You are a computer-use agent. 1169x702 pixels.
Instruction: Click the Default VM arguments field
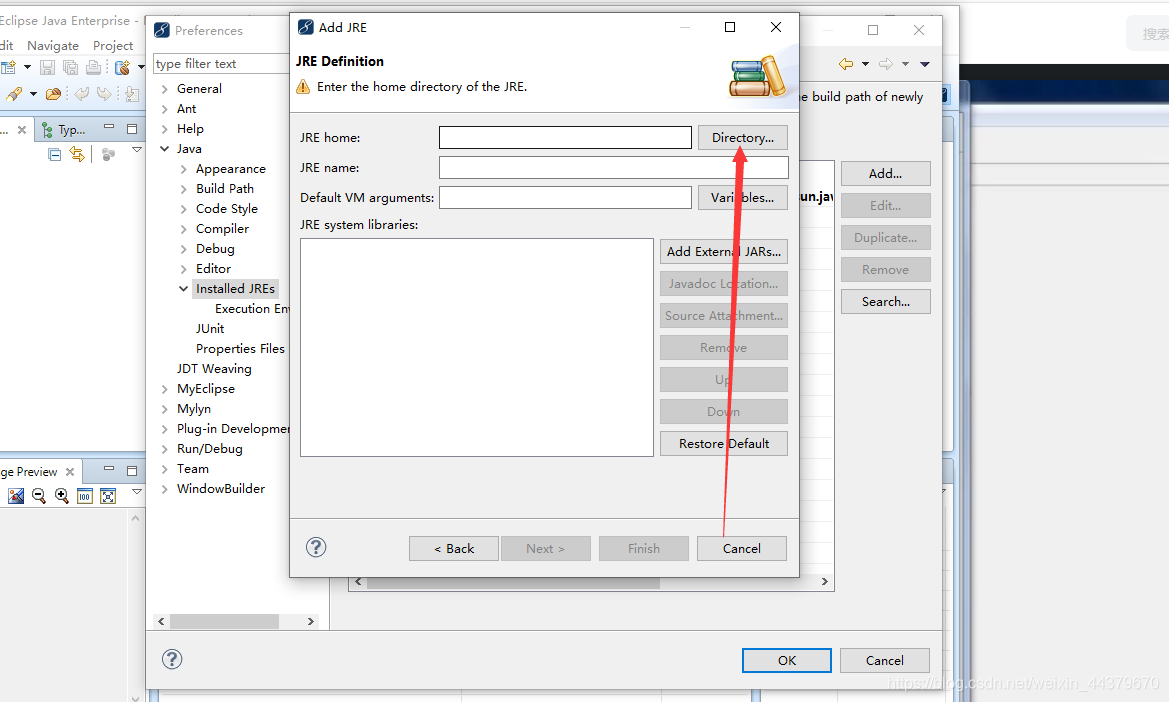(x=565, y=197)
